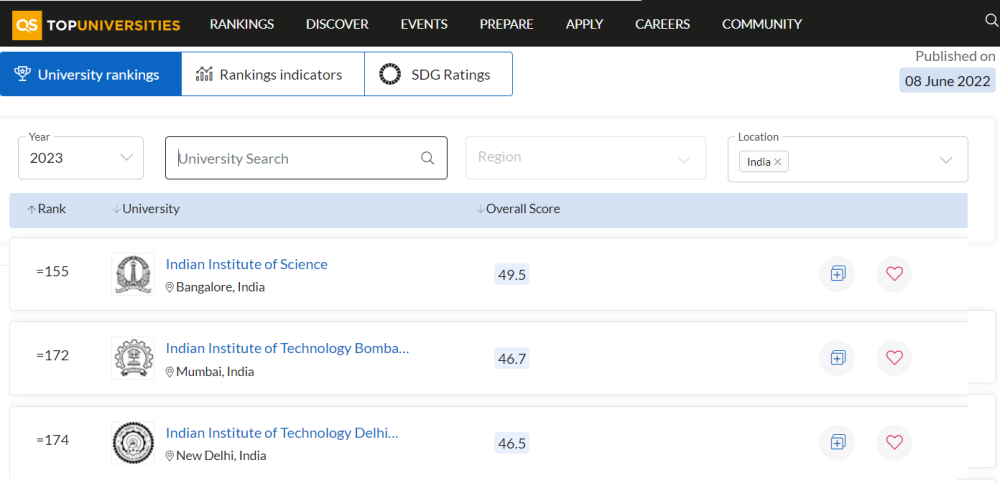Open the CAREERS menu
This screenshot has width=1000, height=483.
point(663,24)
